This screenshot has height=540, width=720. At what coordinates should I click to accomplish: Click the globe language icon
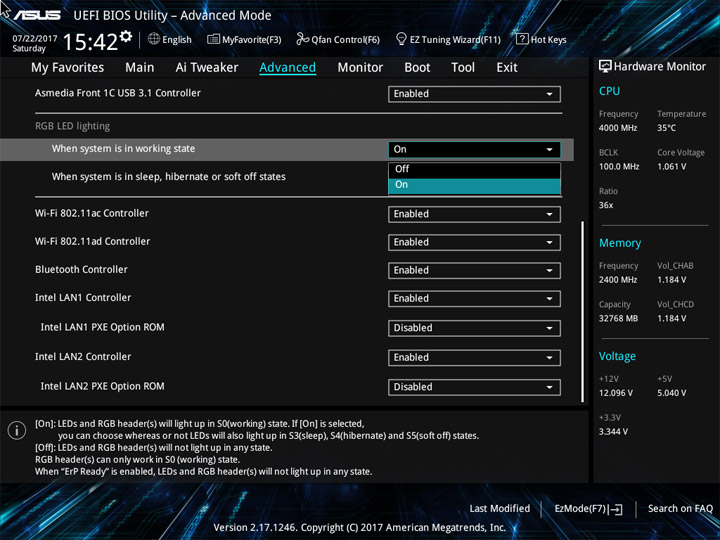coord(154,39)
